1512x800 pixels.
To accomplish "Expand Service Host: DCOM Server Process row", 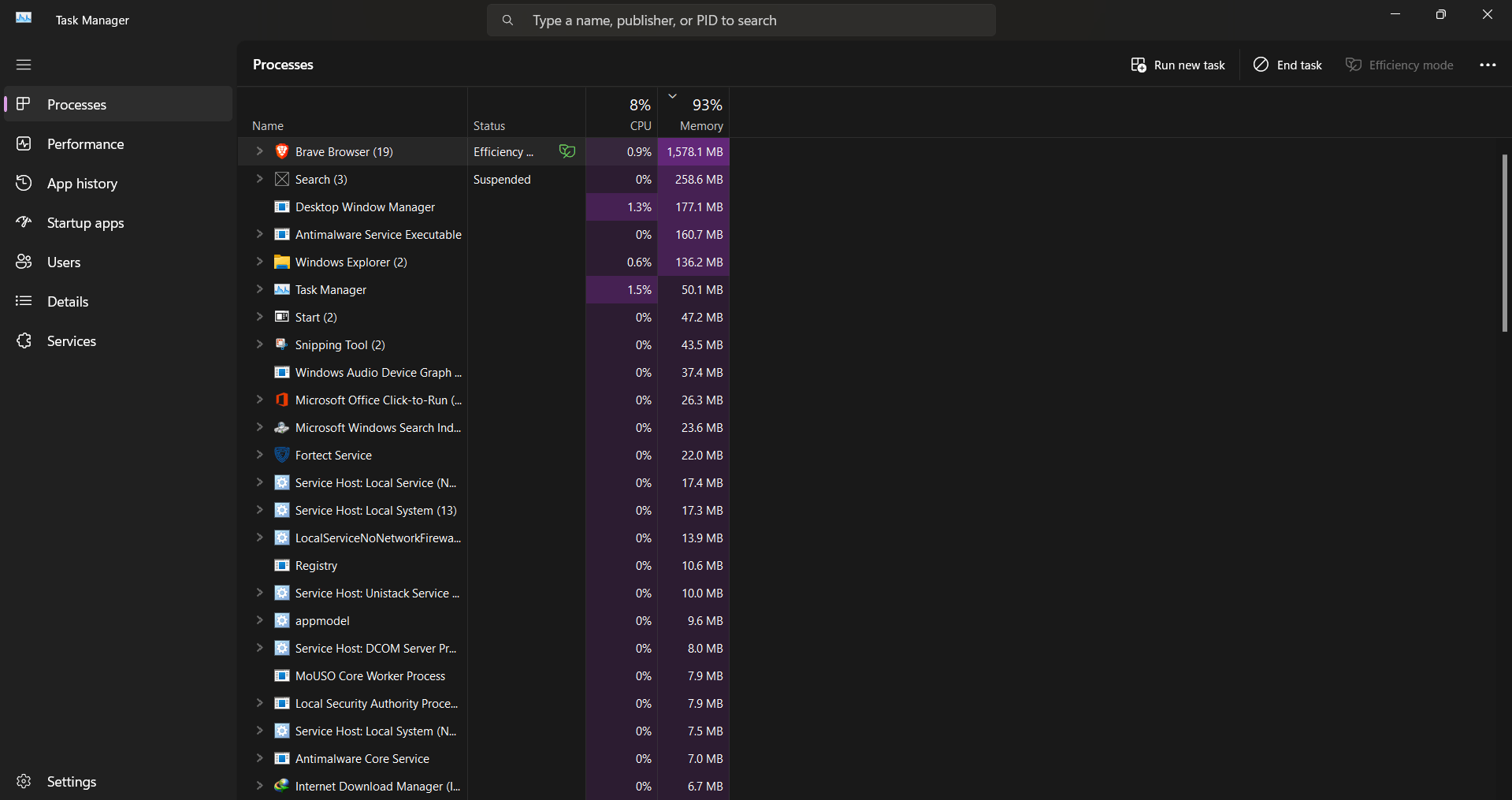I will pos(259,648).
